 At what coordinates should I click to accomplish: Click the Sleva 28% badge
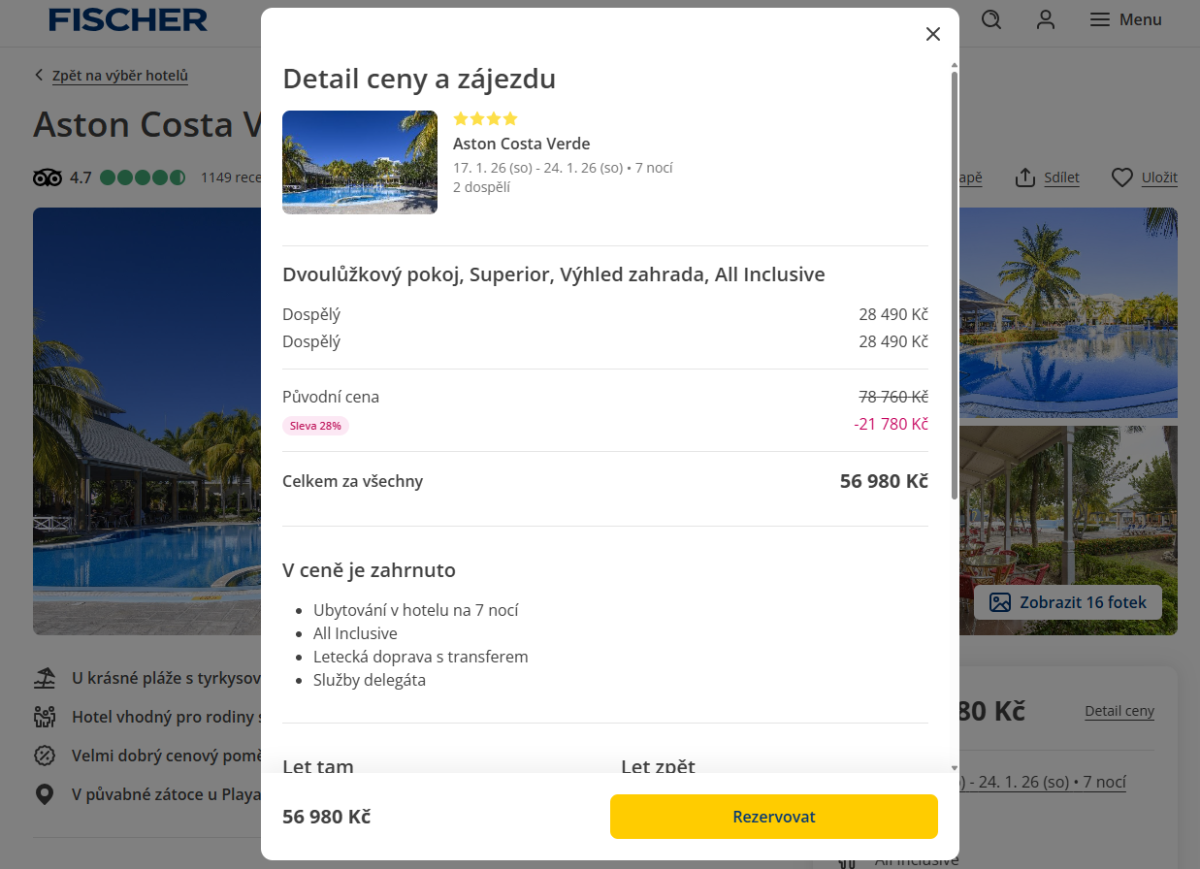click(315, 426)
